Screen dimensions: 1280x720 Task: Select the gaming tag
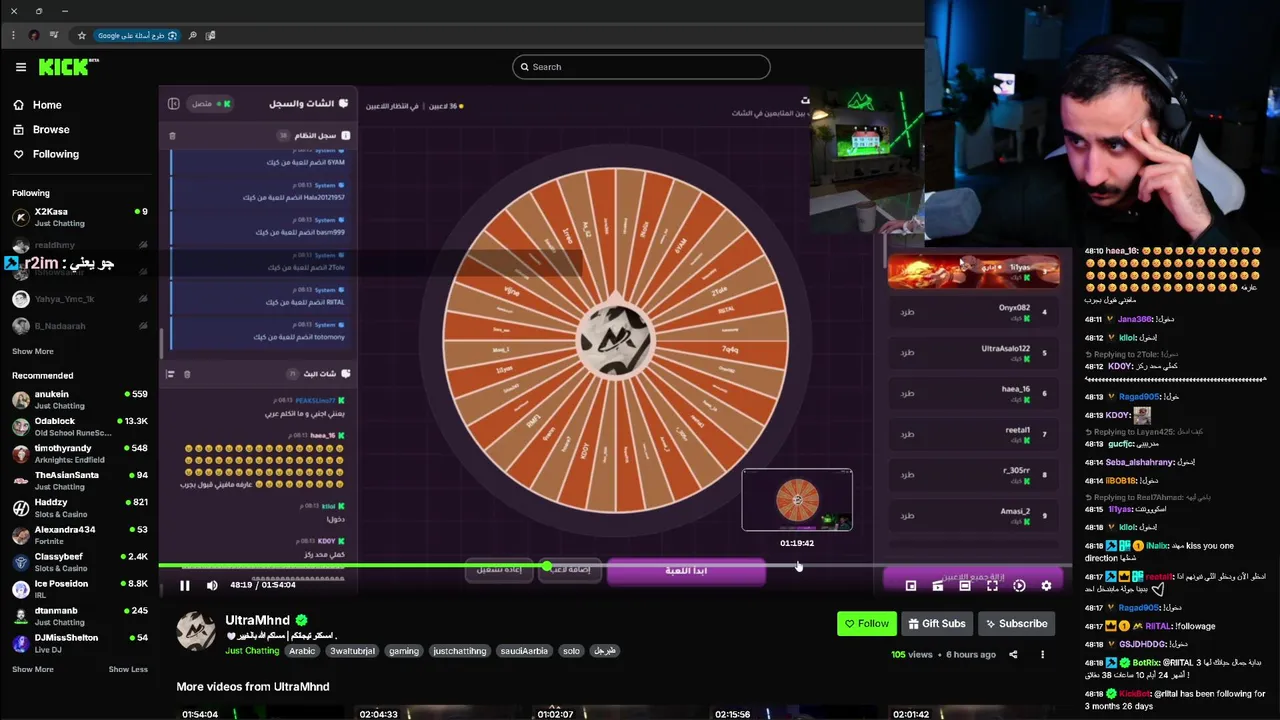click(x=404, y=651)
